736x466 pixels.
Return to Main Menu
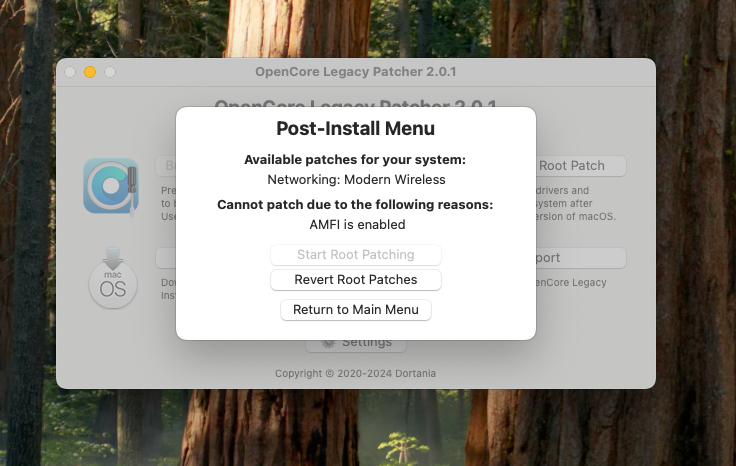[355, 310]
